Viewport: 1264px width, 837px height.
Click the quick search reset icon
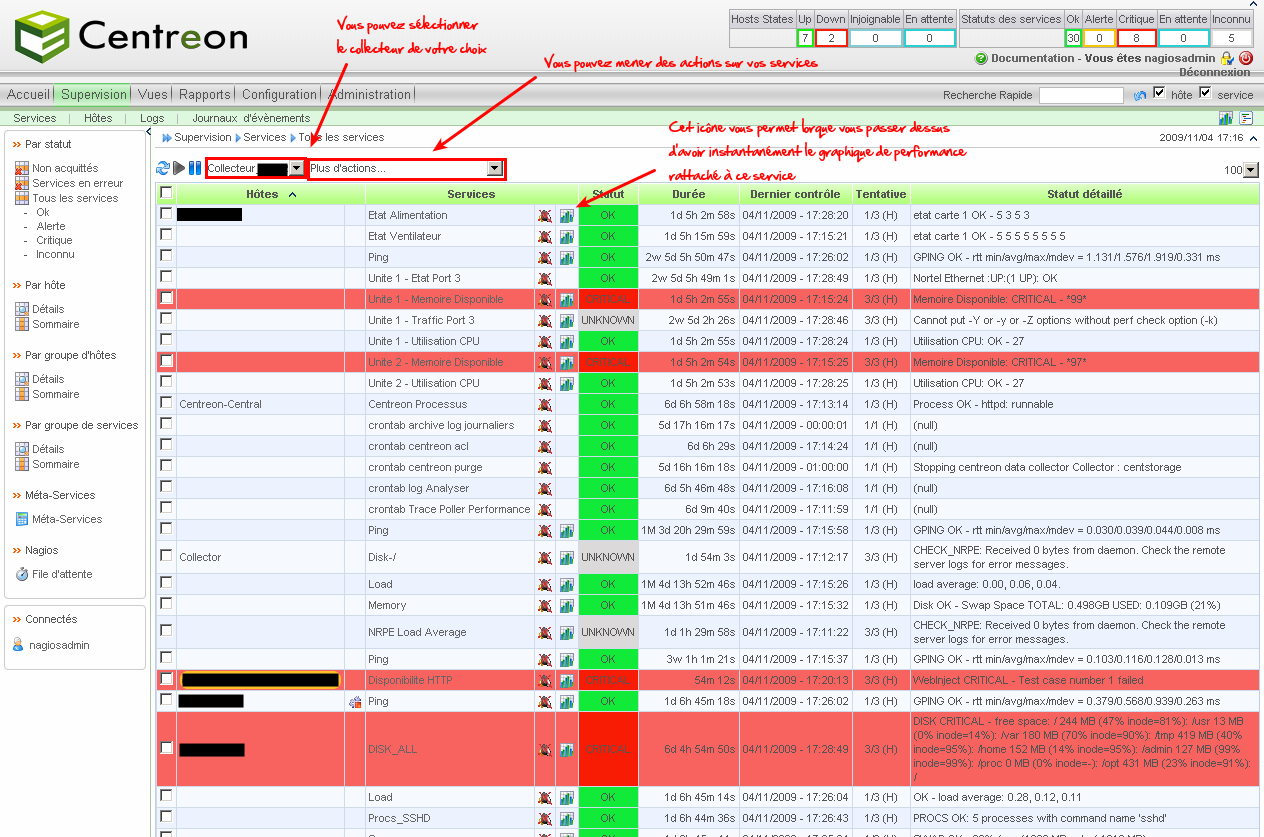pos(1139,95)
